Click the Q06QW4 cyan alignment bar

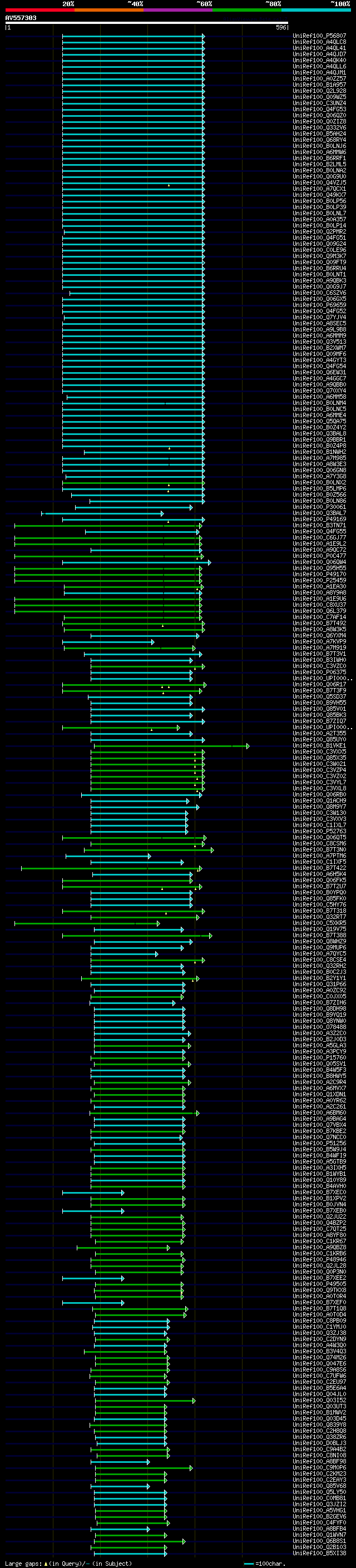[137, 562]
